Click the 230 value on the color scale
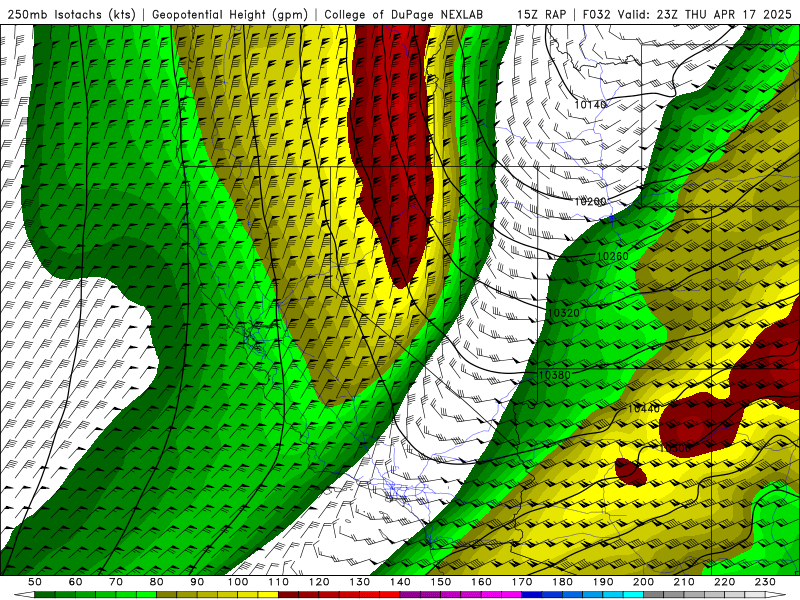The height and width of the screenshot is (600, 800). (x=765, y=582)
